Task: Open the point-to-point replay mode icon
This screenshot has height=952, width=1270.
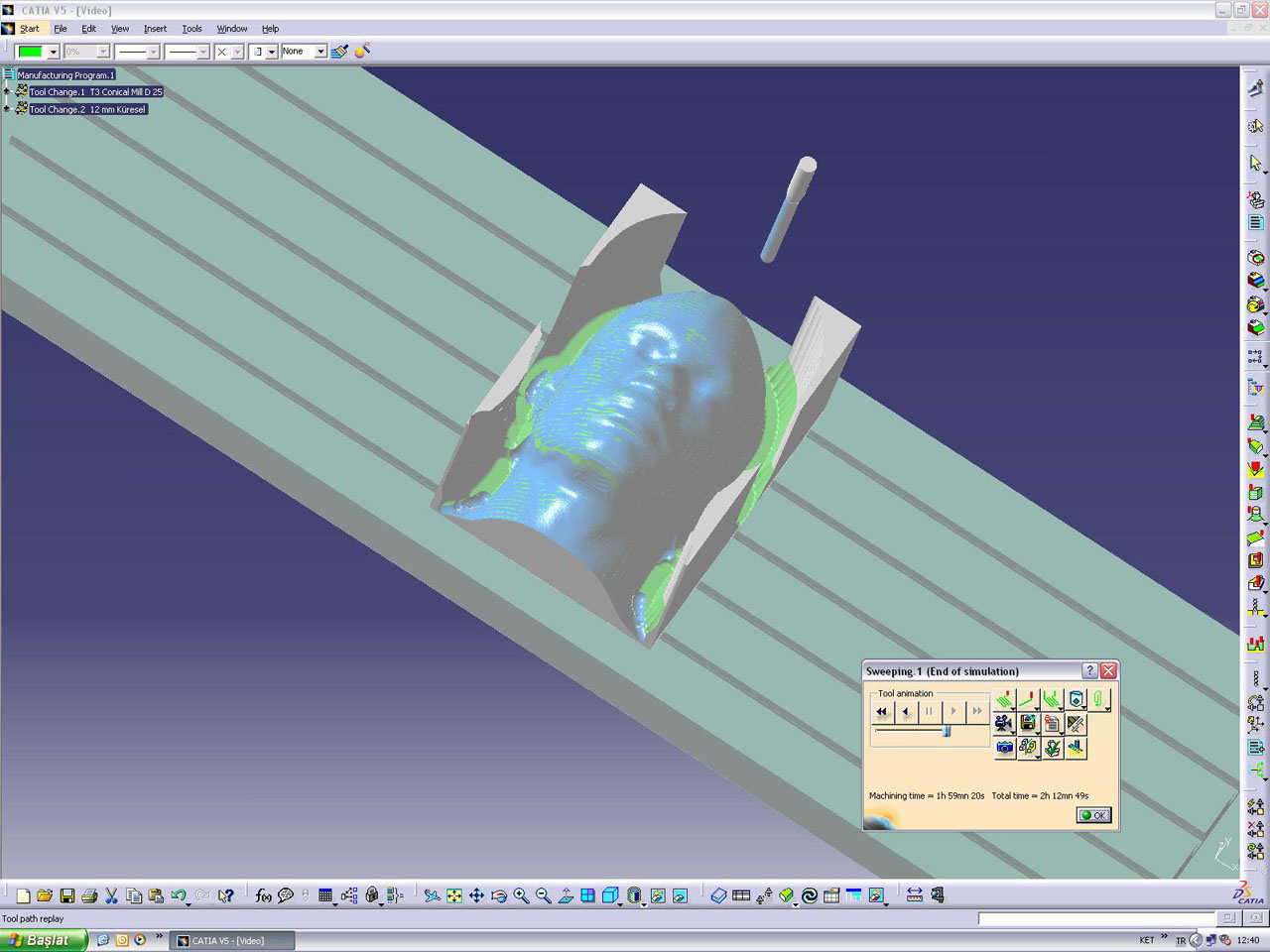Action: pos(1028,699)
